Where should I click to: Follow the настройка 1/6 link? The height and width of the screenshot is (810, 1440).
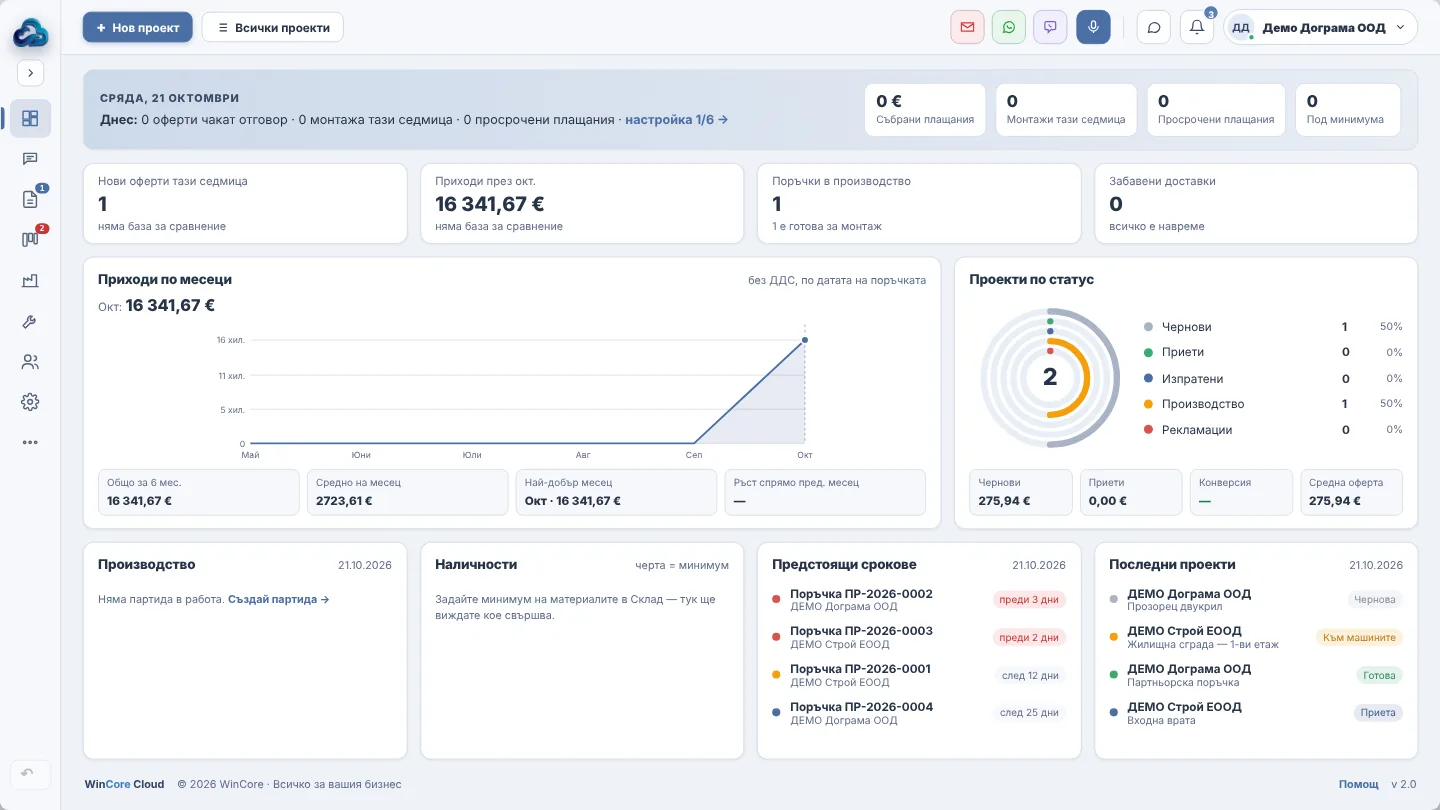pyautogui.click(x=677, y=120)
